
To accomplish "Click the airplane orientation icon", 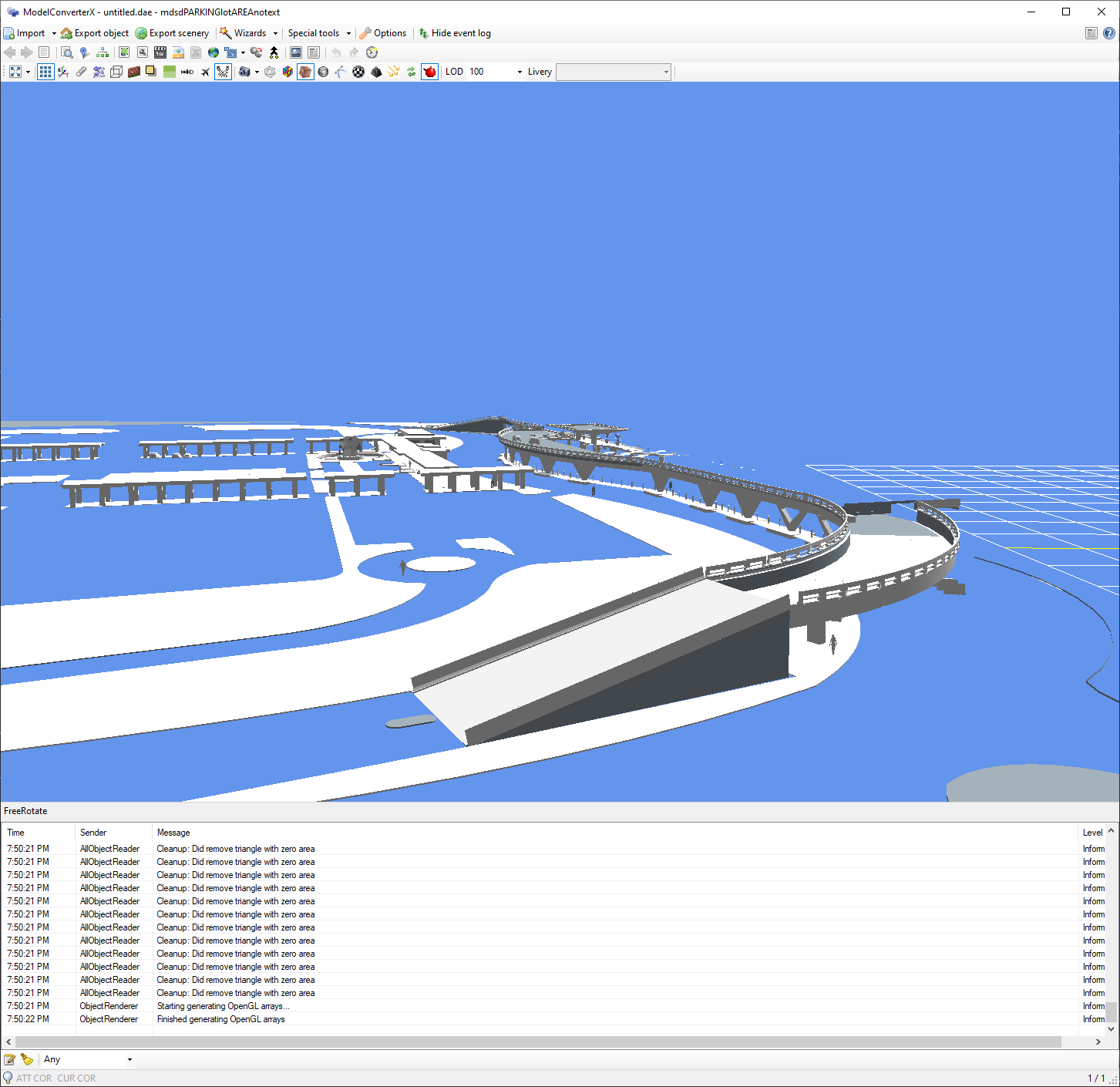I will pyautogui.click(x=204, y=72).
